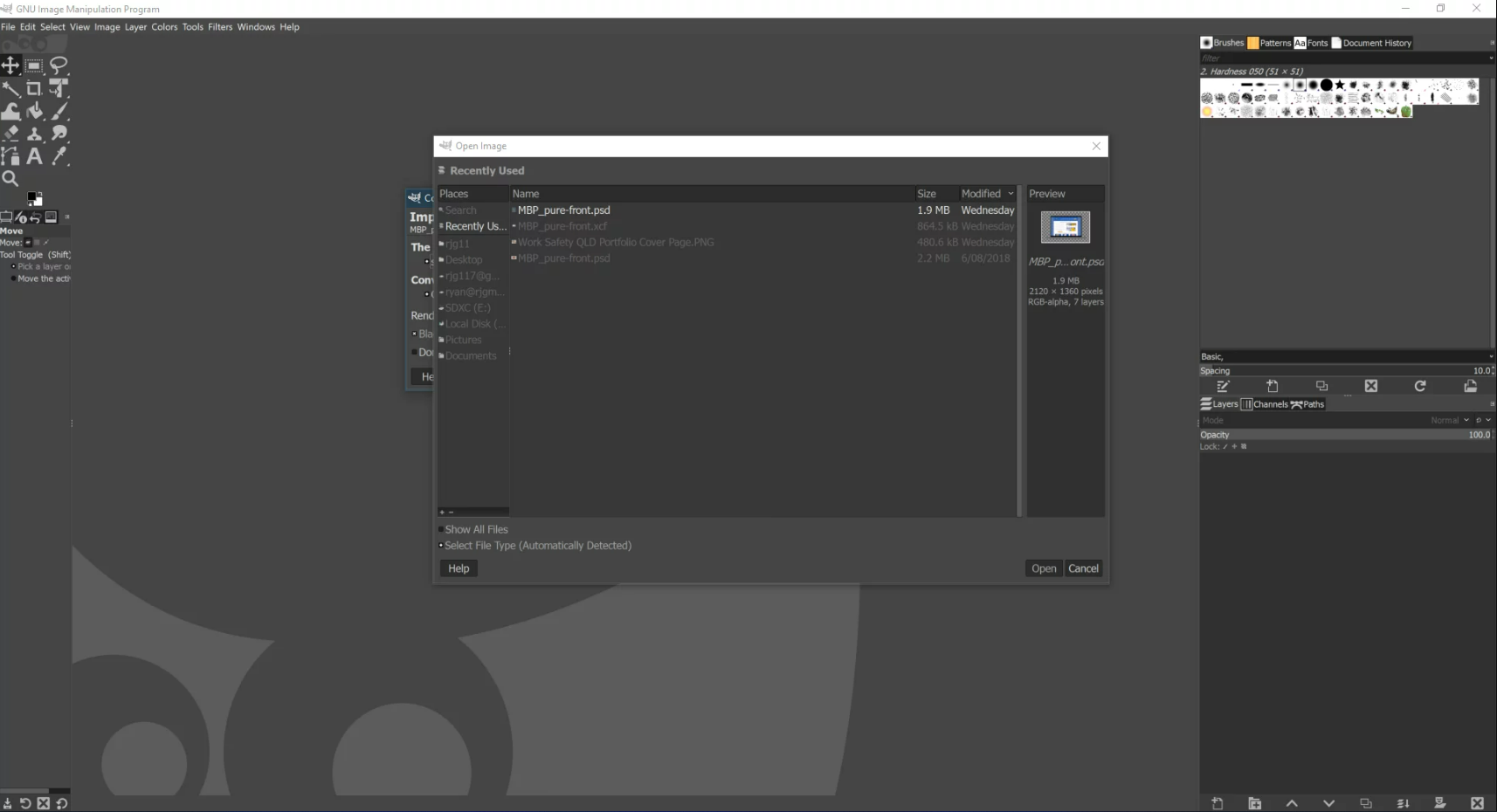This screenshot has height=812, width=1497.
Task: Select the Eraser tool
Action: 10,134
